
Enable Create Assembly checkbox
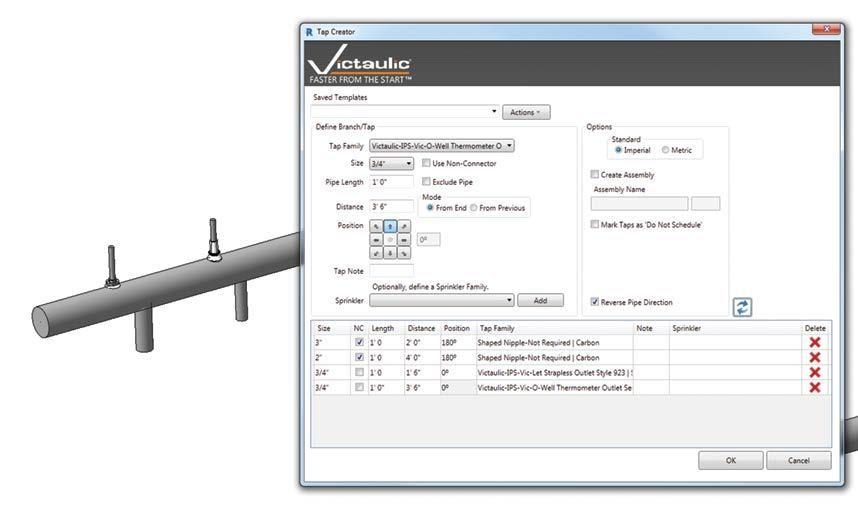click(x=594, y=174)
